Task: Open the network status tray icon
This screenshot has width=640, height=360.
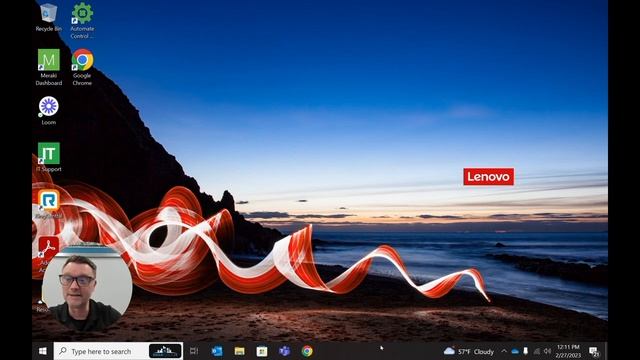Action: click(537, 351)
